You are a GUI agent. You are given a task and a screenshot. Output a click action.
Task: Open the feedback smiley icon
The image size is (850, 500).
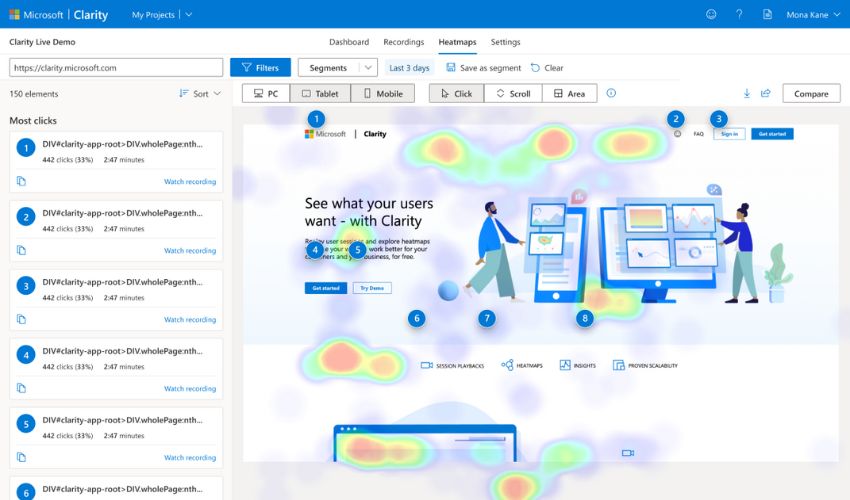711,15
